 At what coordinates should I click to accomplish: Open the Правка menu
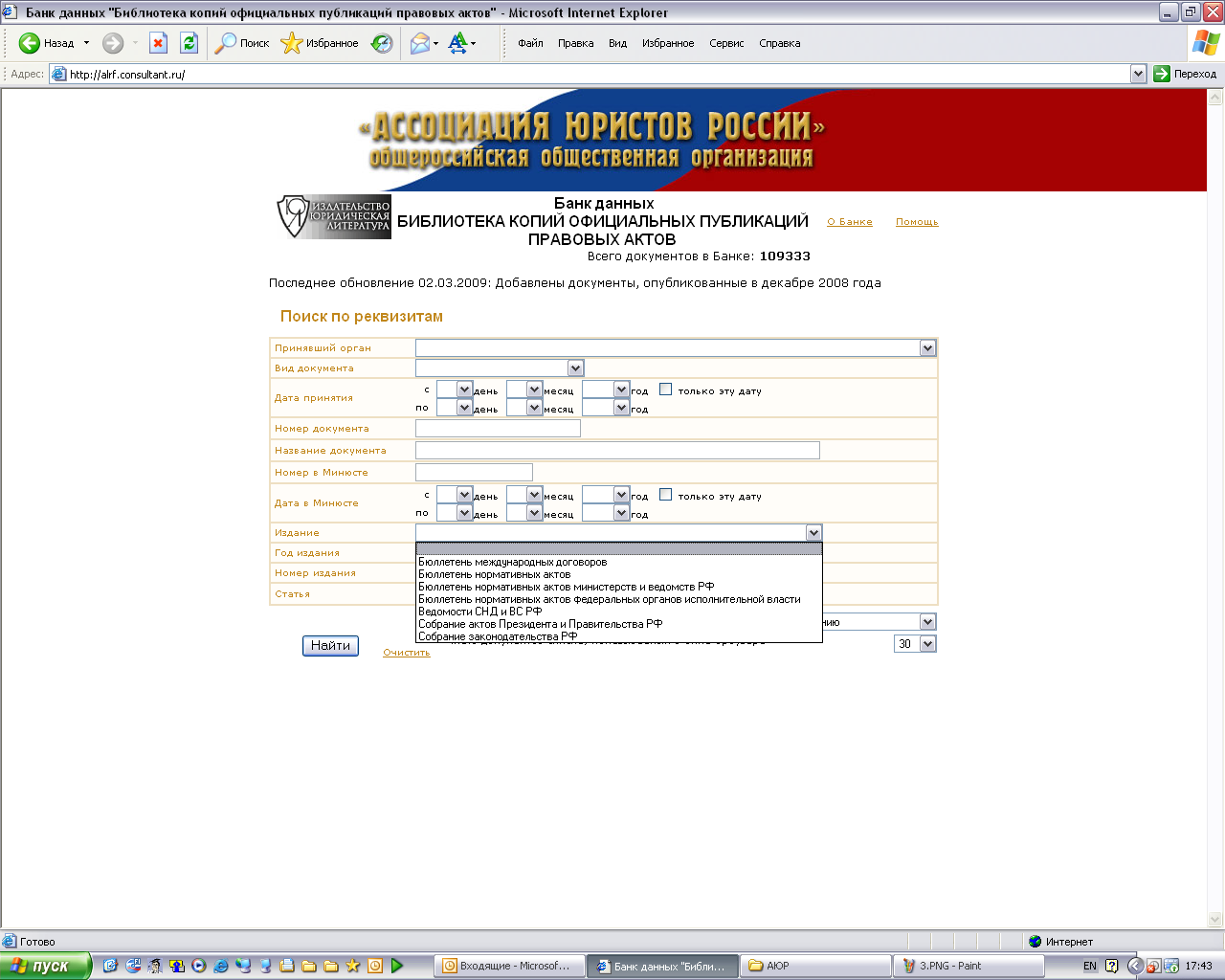coord(575,43)
